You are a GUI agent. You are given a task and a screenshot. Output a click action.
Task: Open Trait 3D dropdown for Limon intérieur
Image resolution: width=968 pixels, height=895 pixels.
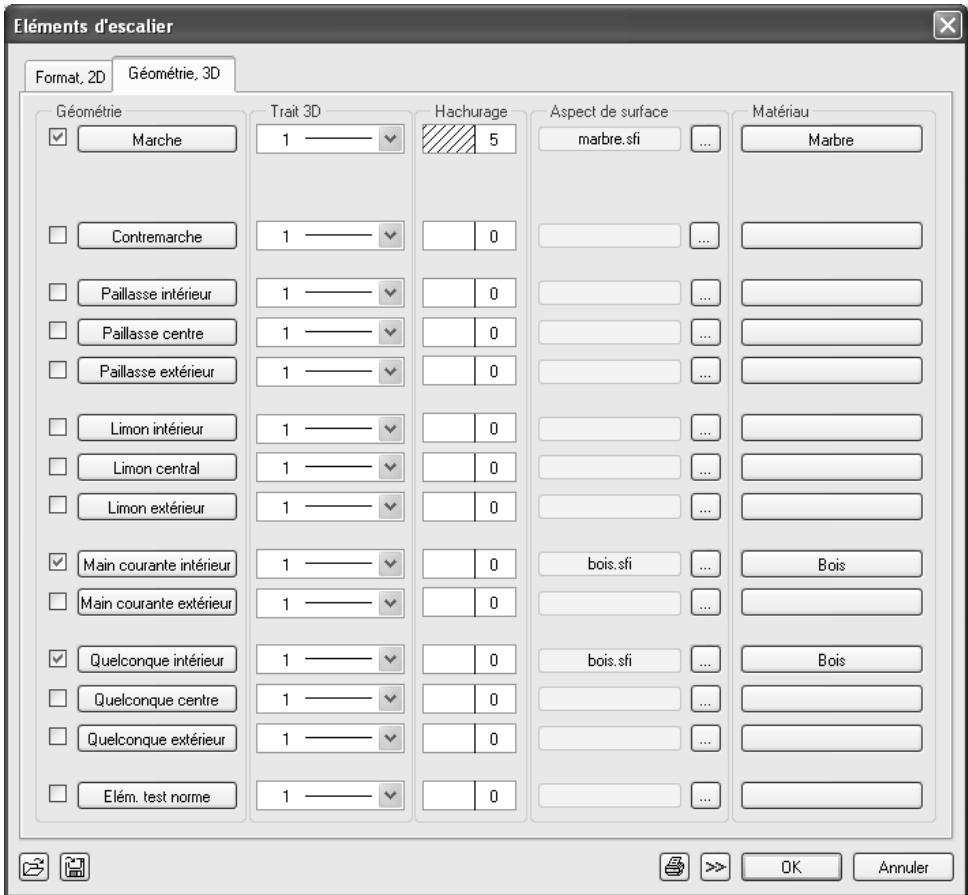[x=390, y=428]
